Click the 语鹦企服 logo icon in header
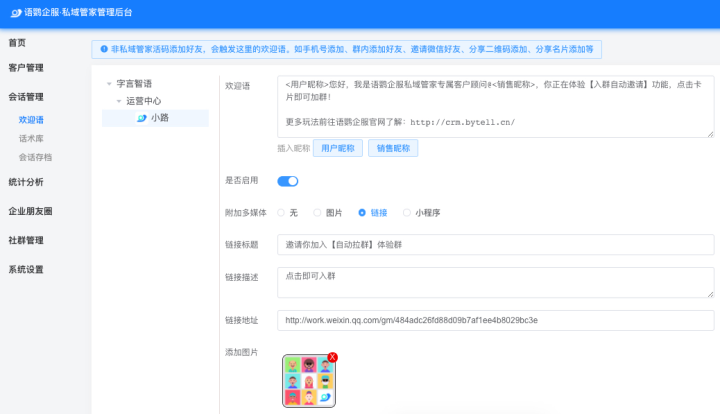720x414 pixels. [14, 13]
